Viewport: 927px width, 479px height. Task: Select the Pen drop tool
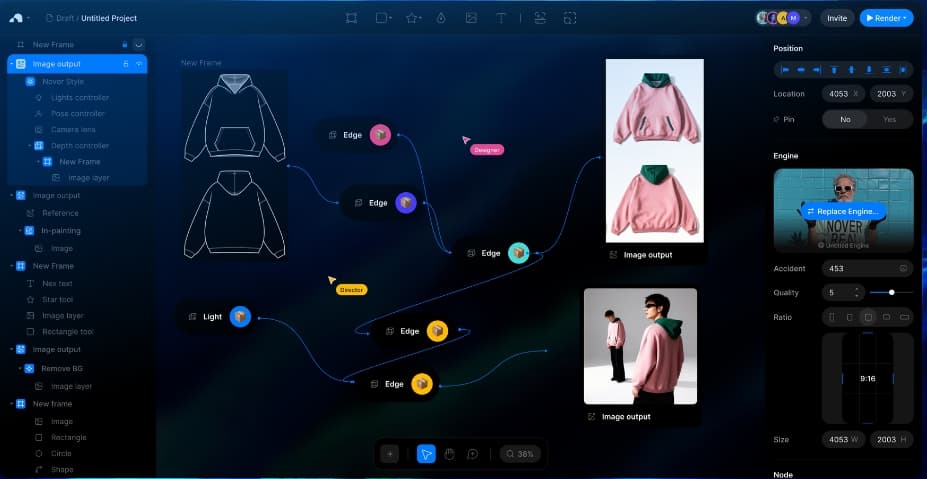(x=441, y=18)
